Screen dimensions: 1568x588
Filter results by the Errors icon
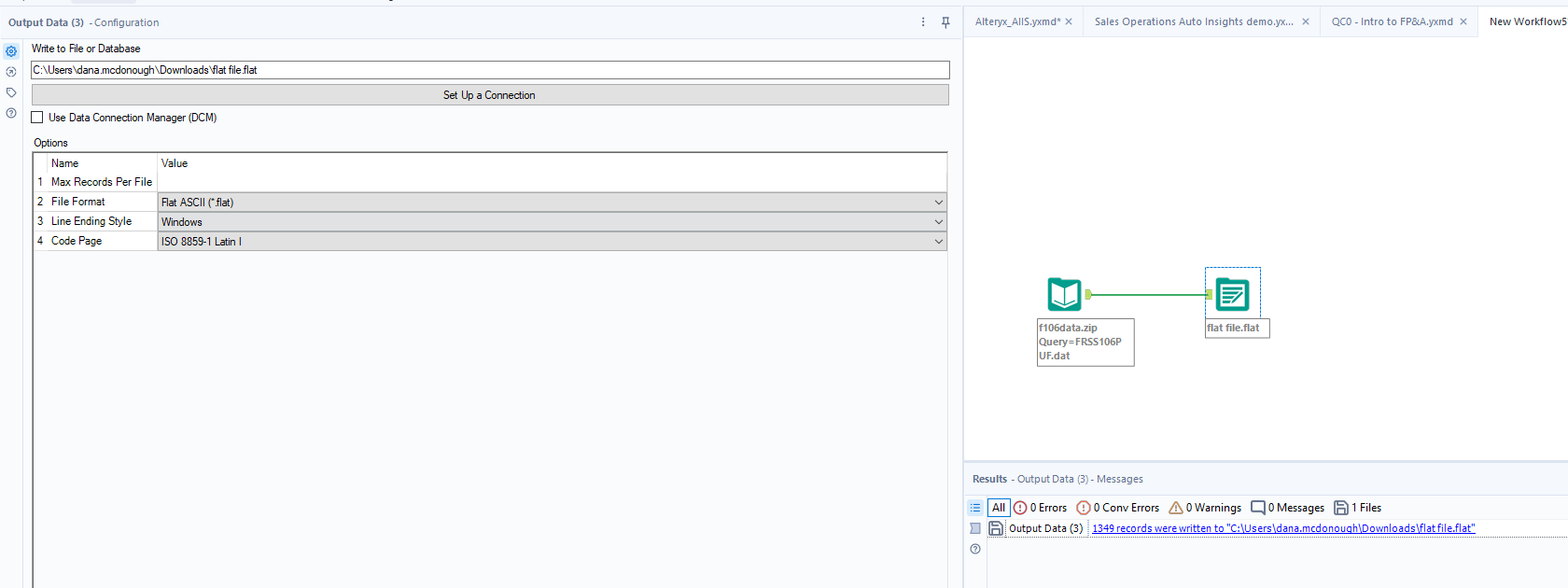pos(1020,508)
